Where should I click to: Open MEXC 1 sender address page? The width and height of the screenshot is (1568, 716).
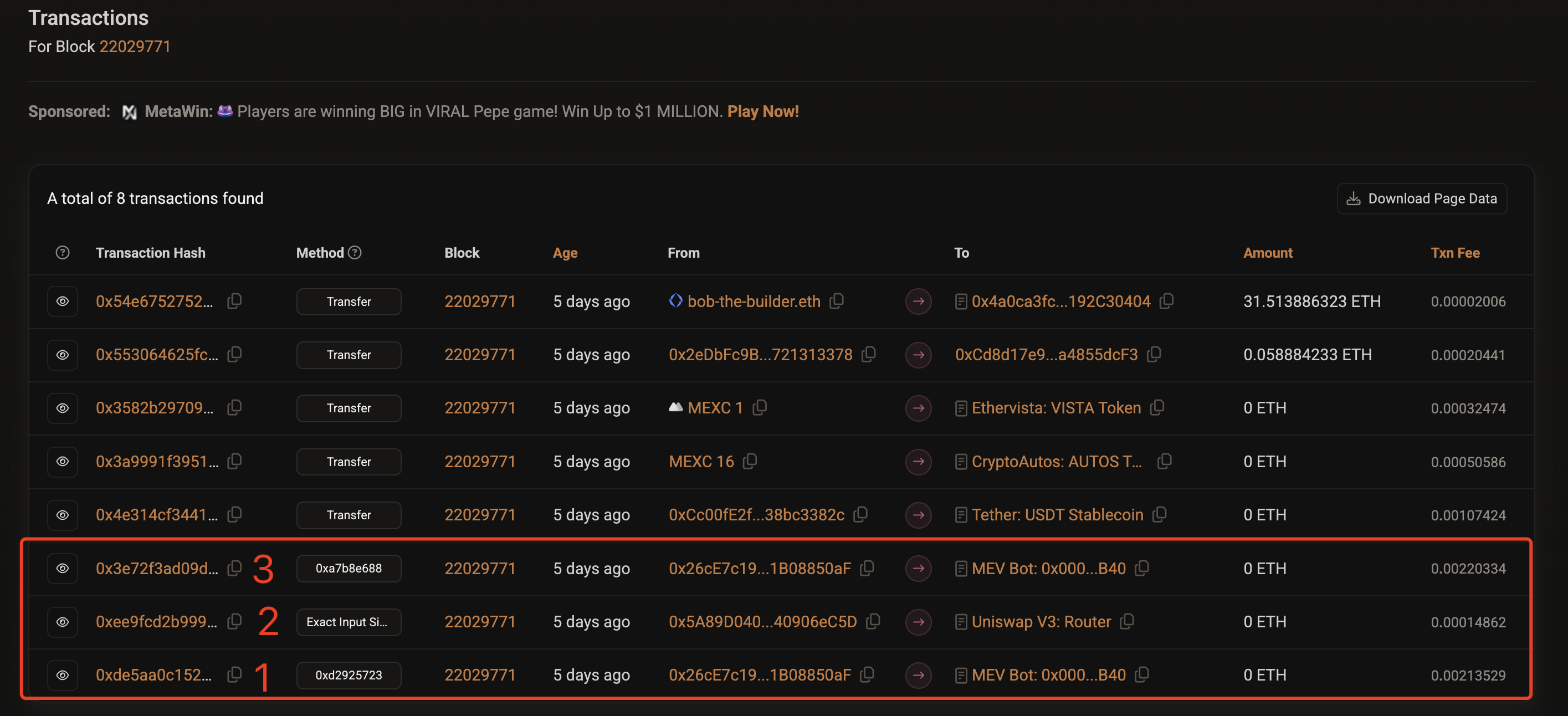click(715, 408)
